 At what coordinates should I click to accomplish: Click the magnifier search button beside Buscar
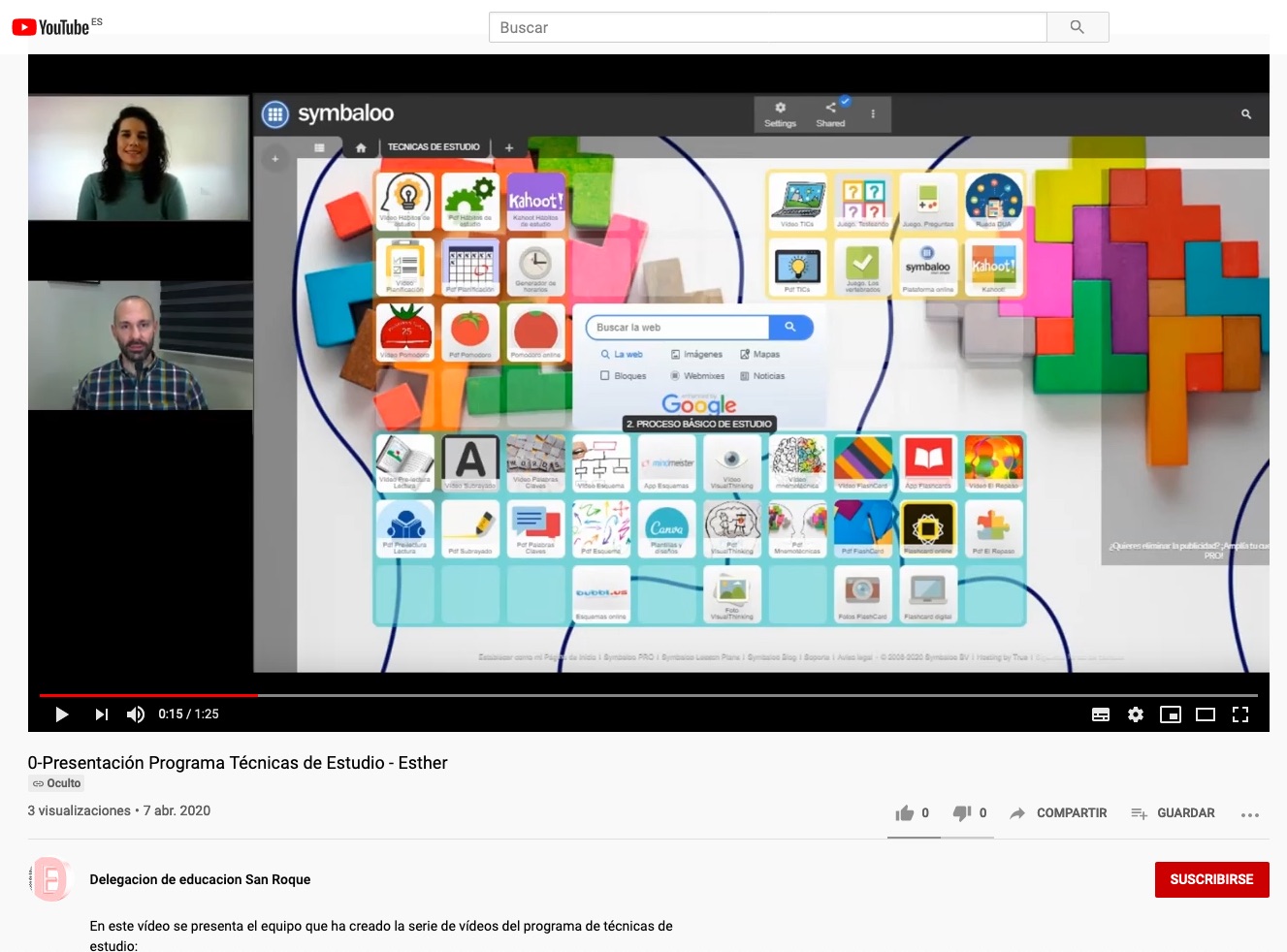click(x=1078, y=27)
